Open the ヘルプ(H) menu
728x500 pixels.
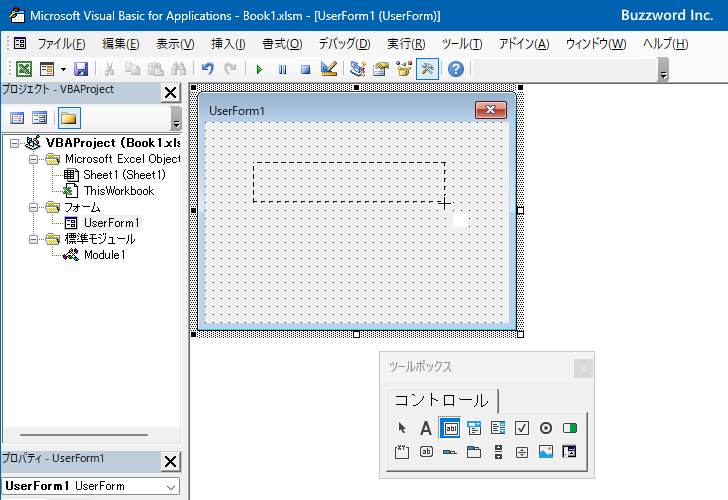665,44
